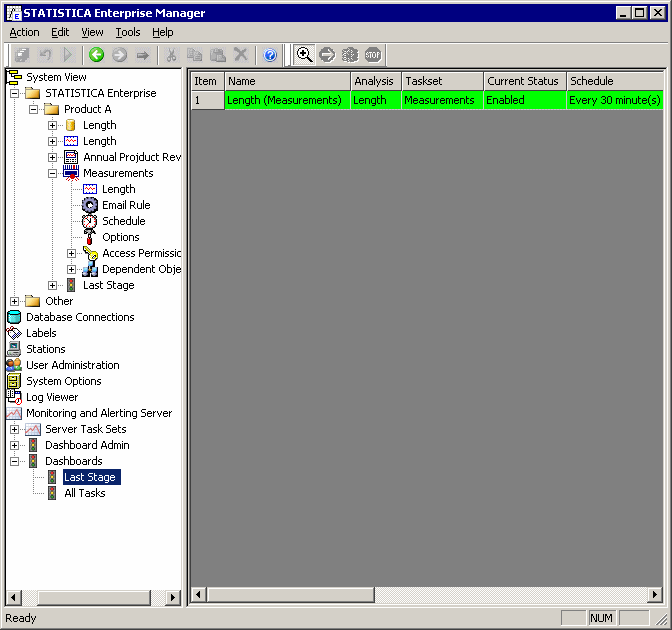Select the System View root node

[x=56, y=77]
